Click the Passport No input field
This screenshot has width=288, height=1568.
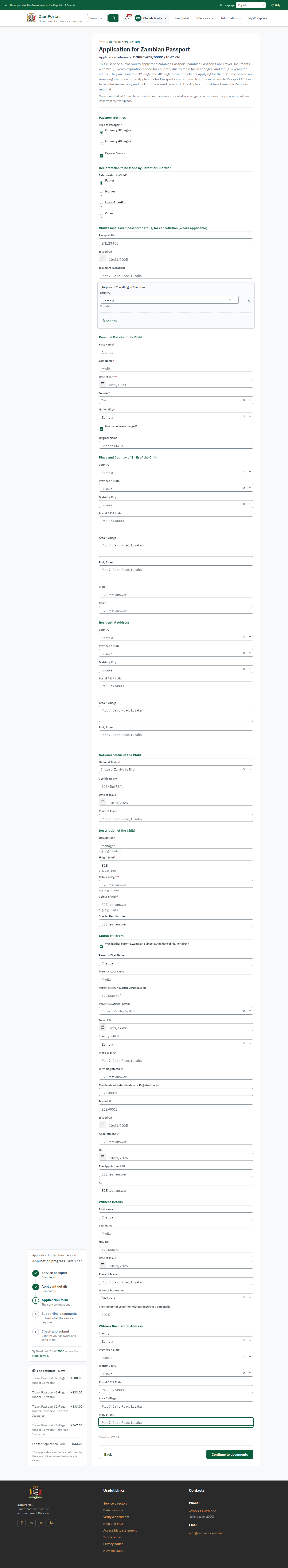176,242
